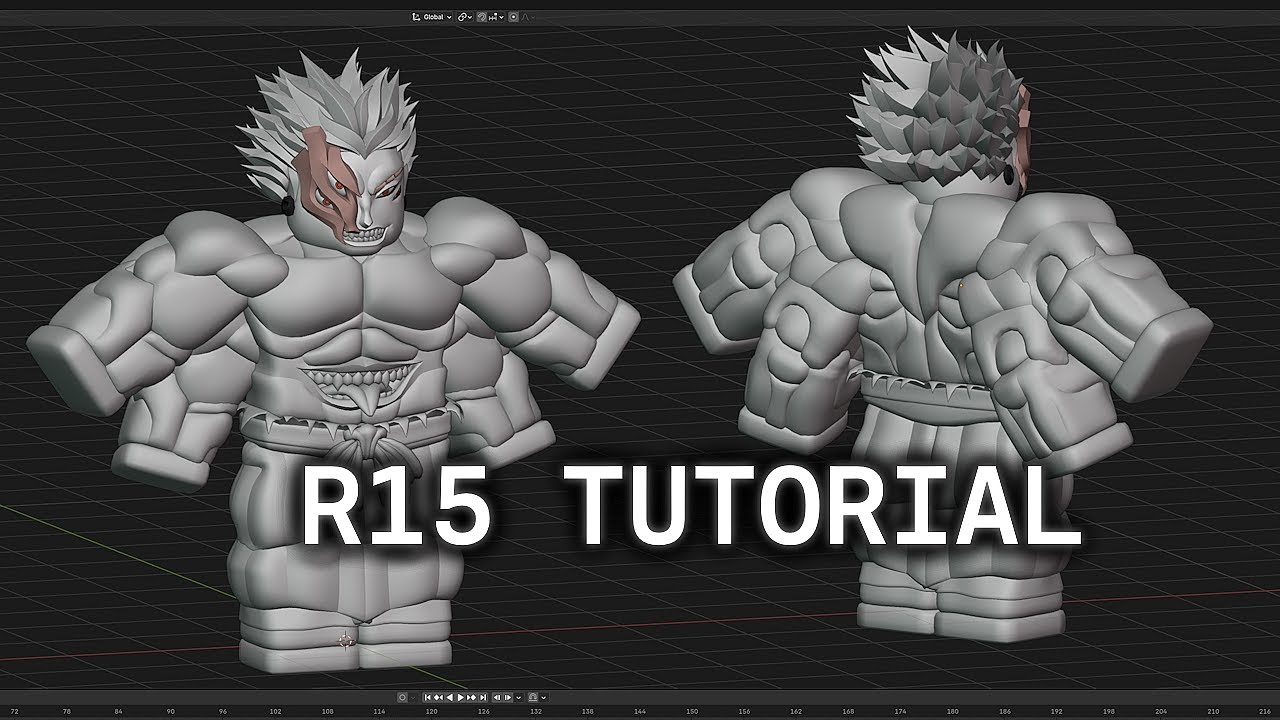Toggle the snap magnet button
This screenshot has height=720, width=1280.
pos(482,17)
